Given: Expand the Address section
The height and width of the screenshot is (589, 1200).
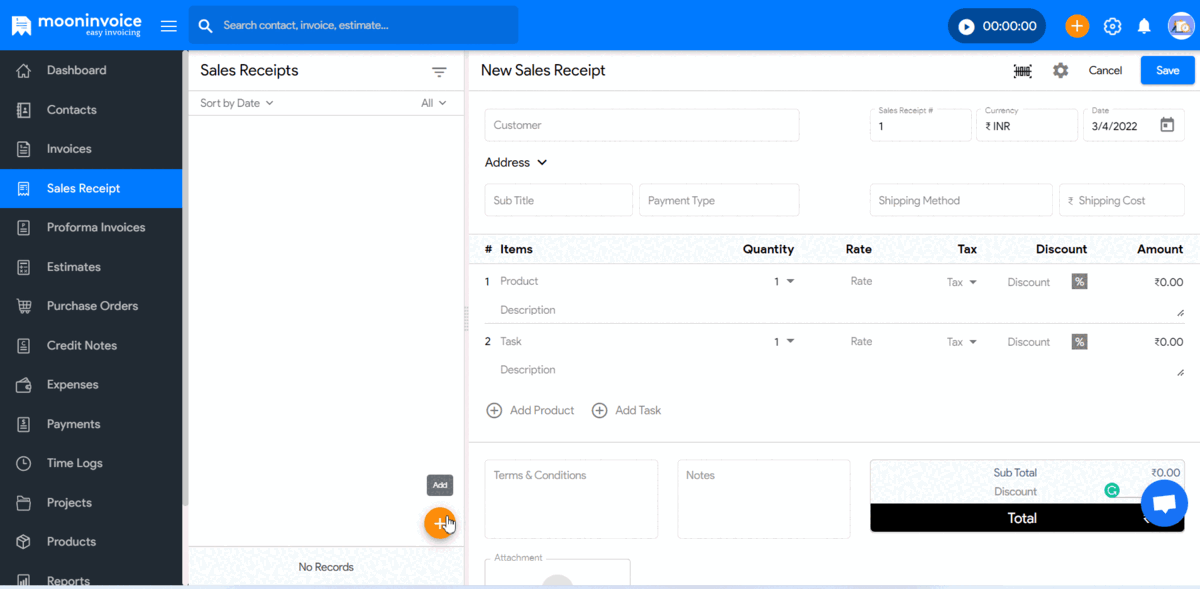Looking at the screenshot, I should point(516,162).
